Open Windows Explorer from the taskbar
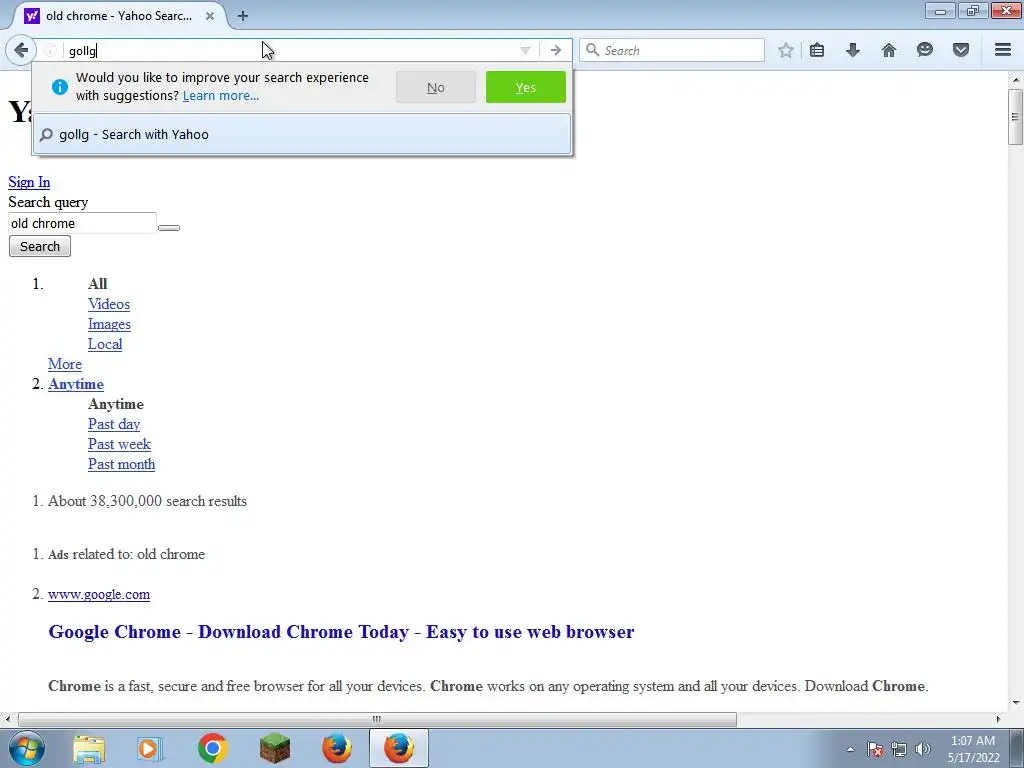Screen dimensions: 1024x768 [89, 748]
